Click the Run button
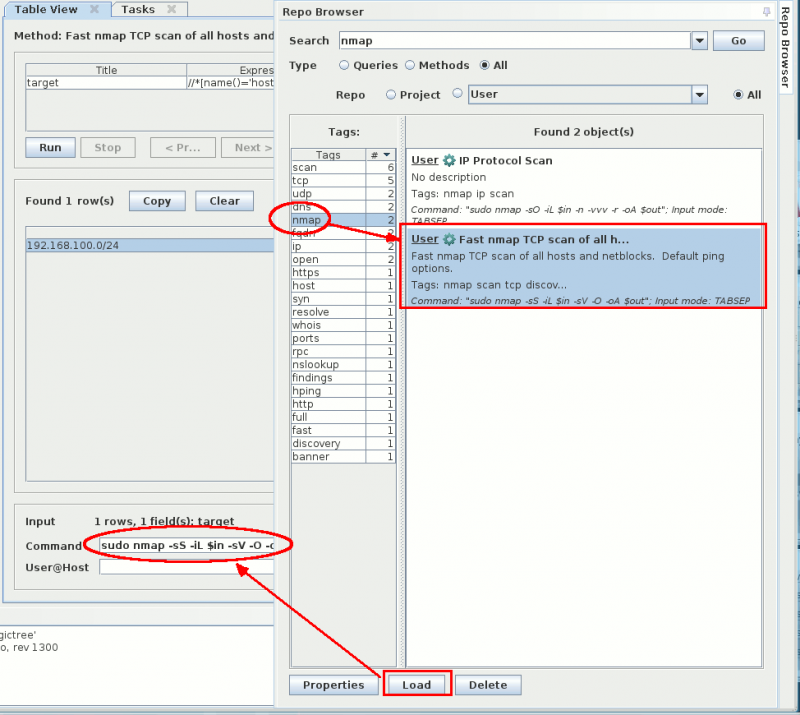This screenshot has width=800, height=715. pos(50,147)
